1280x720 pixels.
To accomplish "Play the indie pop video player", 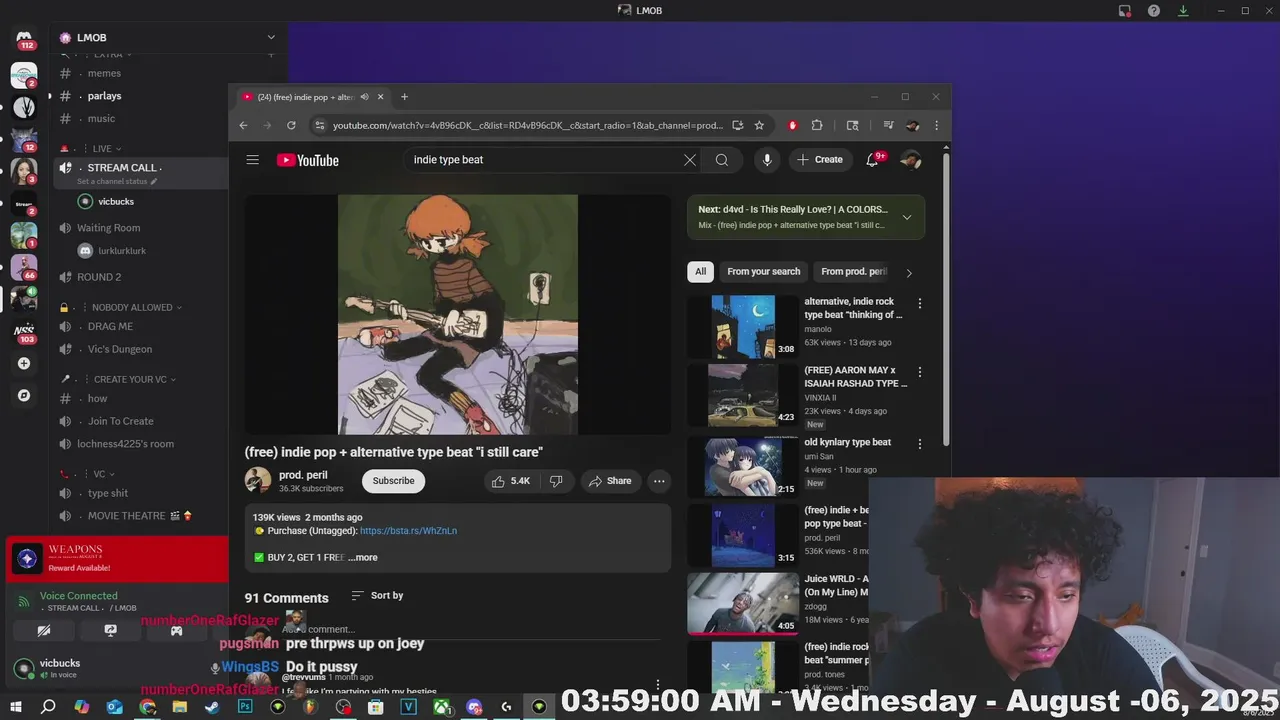I will click(x=458, y=314).
